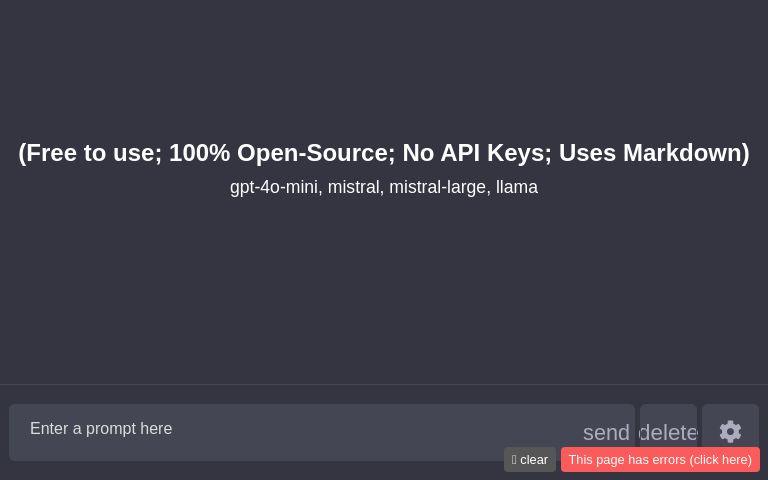Click the "llama" model name
Viewport: 768px width, 480px height.
(517, 187)
